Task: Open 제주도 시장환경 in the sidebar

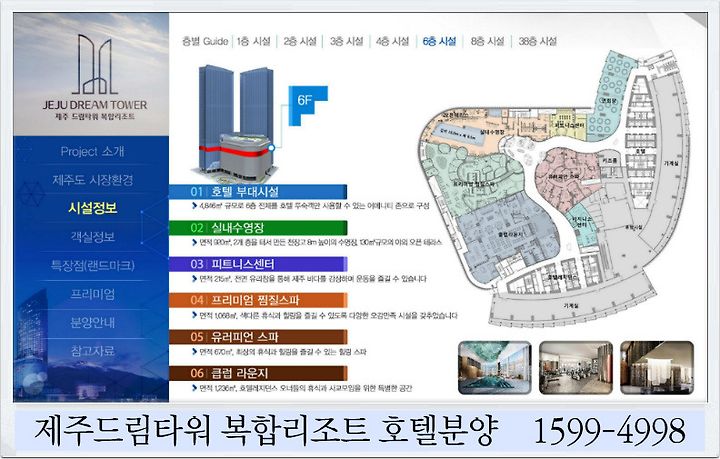Action: pyautogui.click(x=92, y=179)
